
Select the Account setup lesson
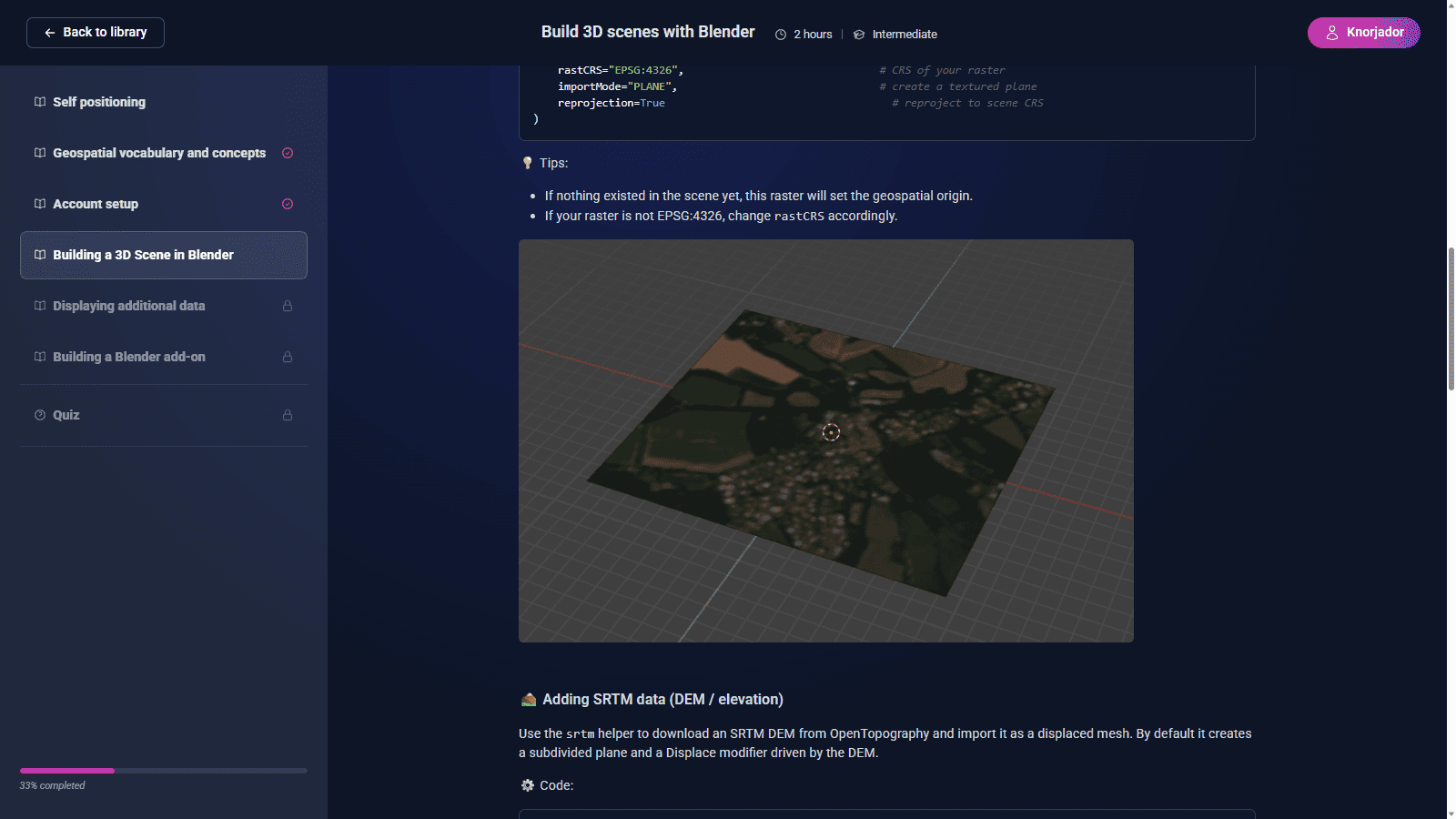pos(96,204)
